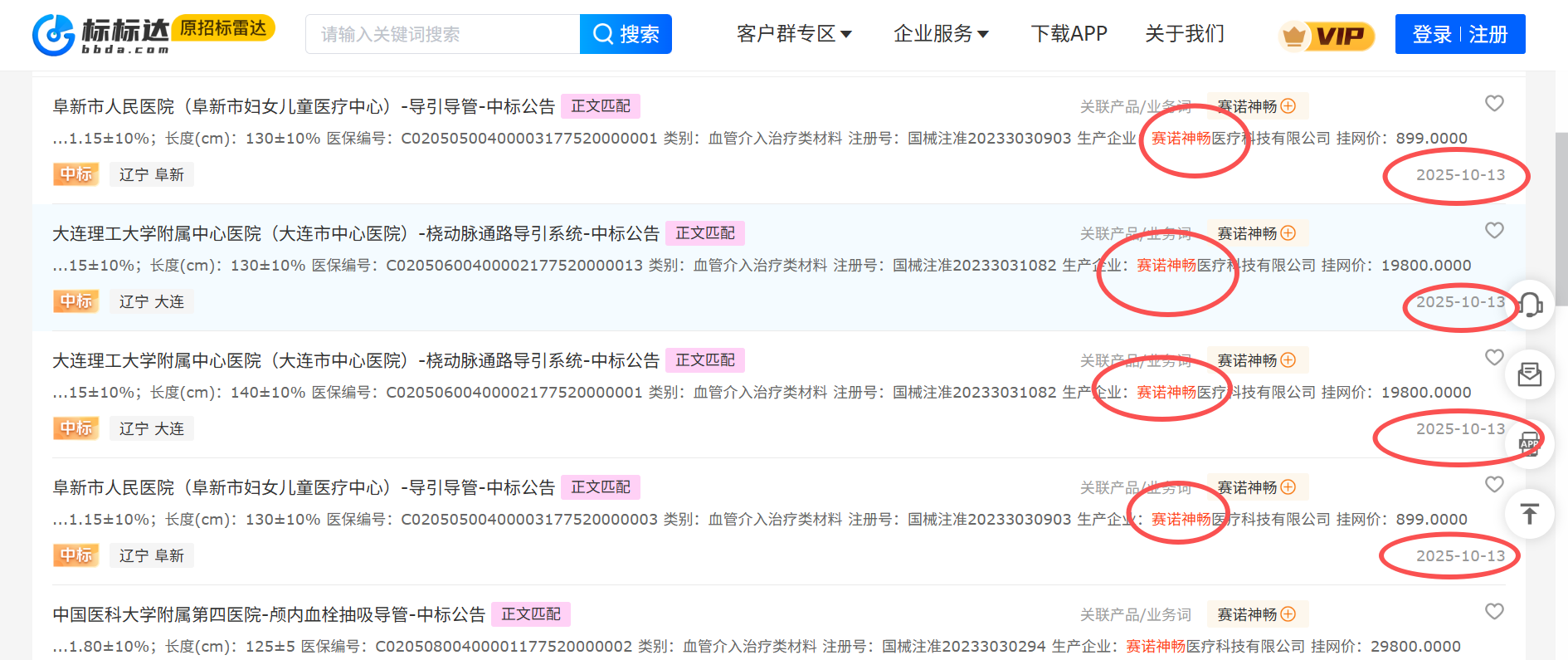Click 正文匹配 tag on 大连 130±10% result

tap(705, 233)
